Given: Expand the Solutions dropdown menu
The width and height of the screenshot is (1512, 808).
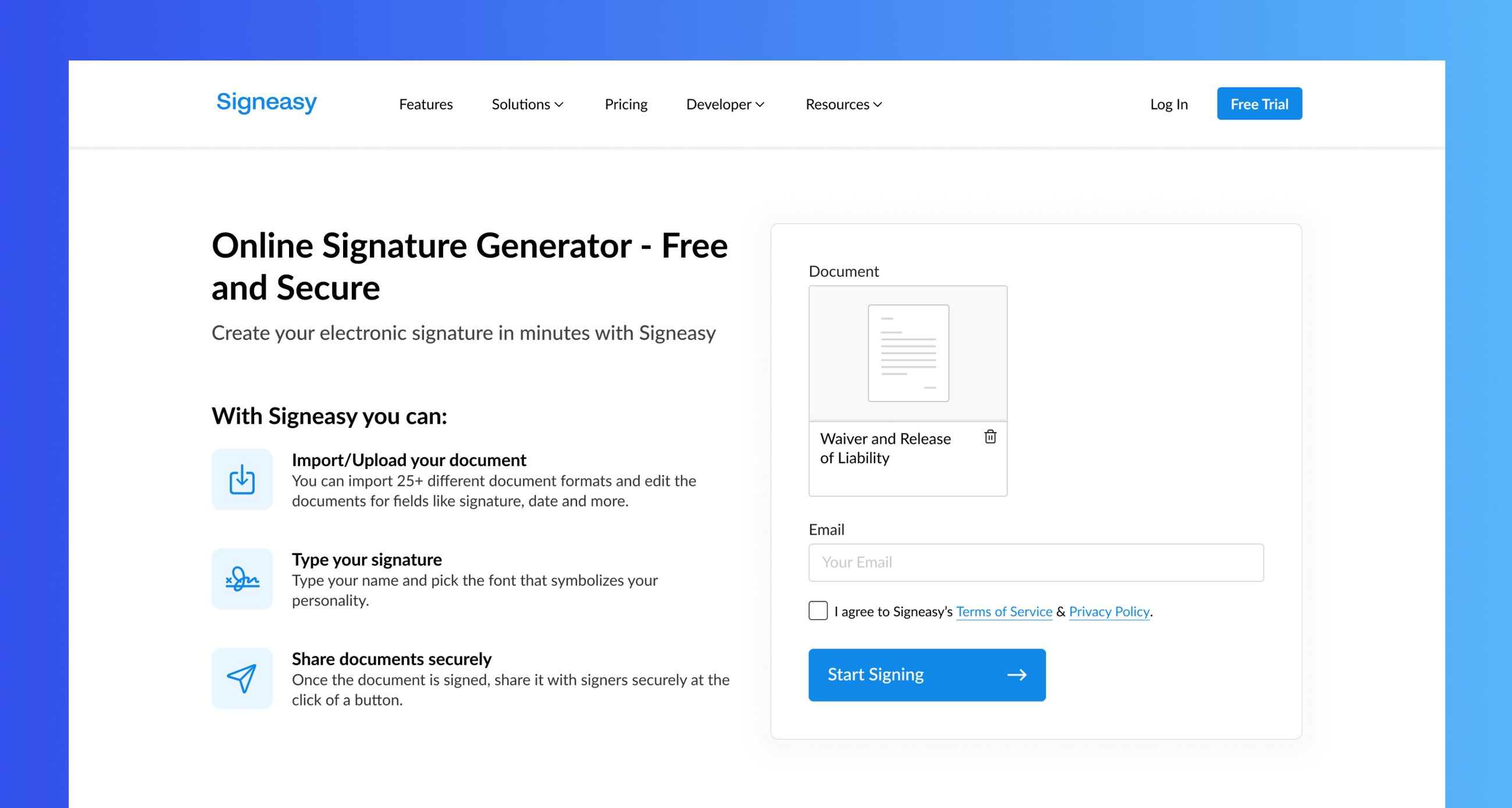Looking at the screenshot, I should click(x=527, y=105).
